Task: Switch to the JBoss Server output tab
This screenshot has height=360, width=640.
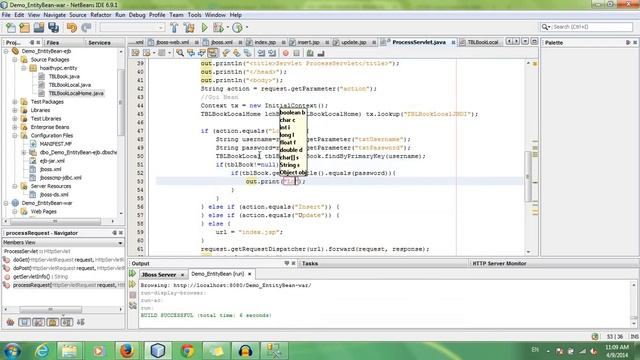Action: click(159, 274)
